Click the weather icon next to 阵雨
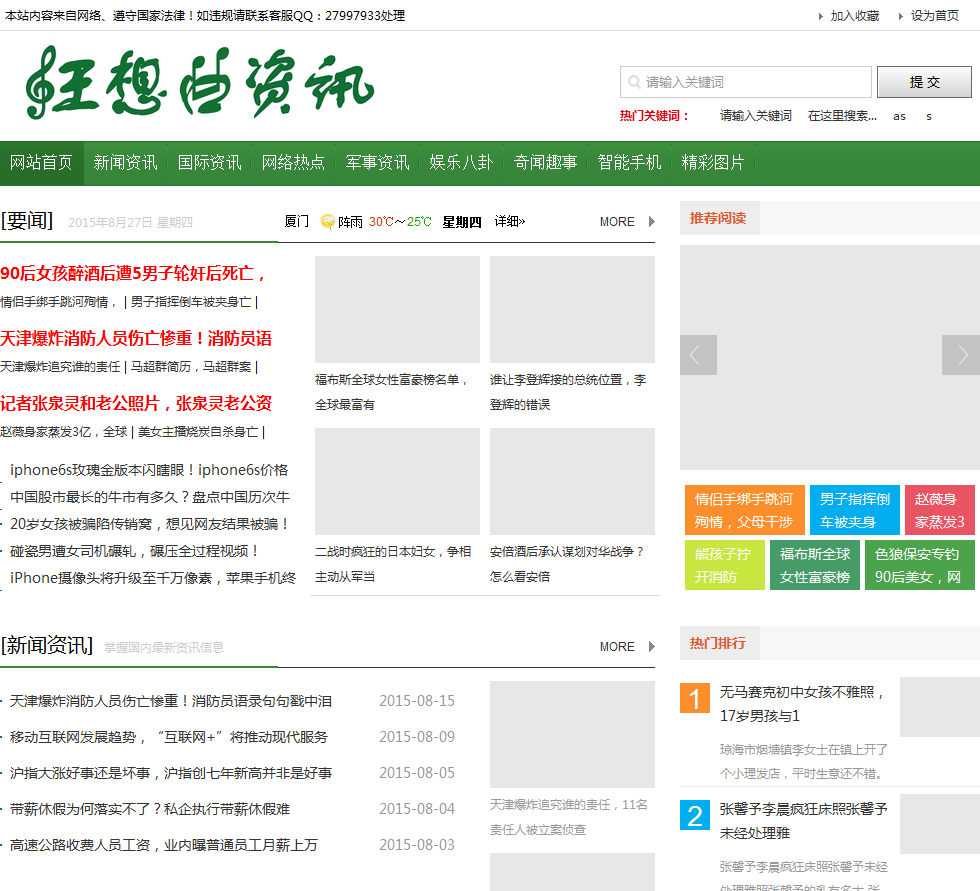The height and width of the screenshot is (891, 980). point(328,221)
